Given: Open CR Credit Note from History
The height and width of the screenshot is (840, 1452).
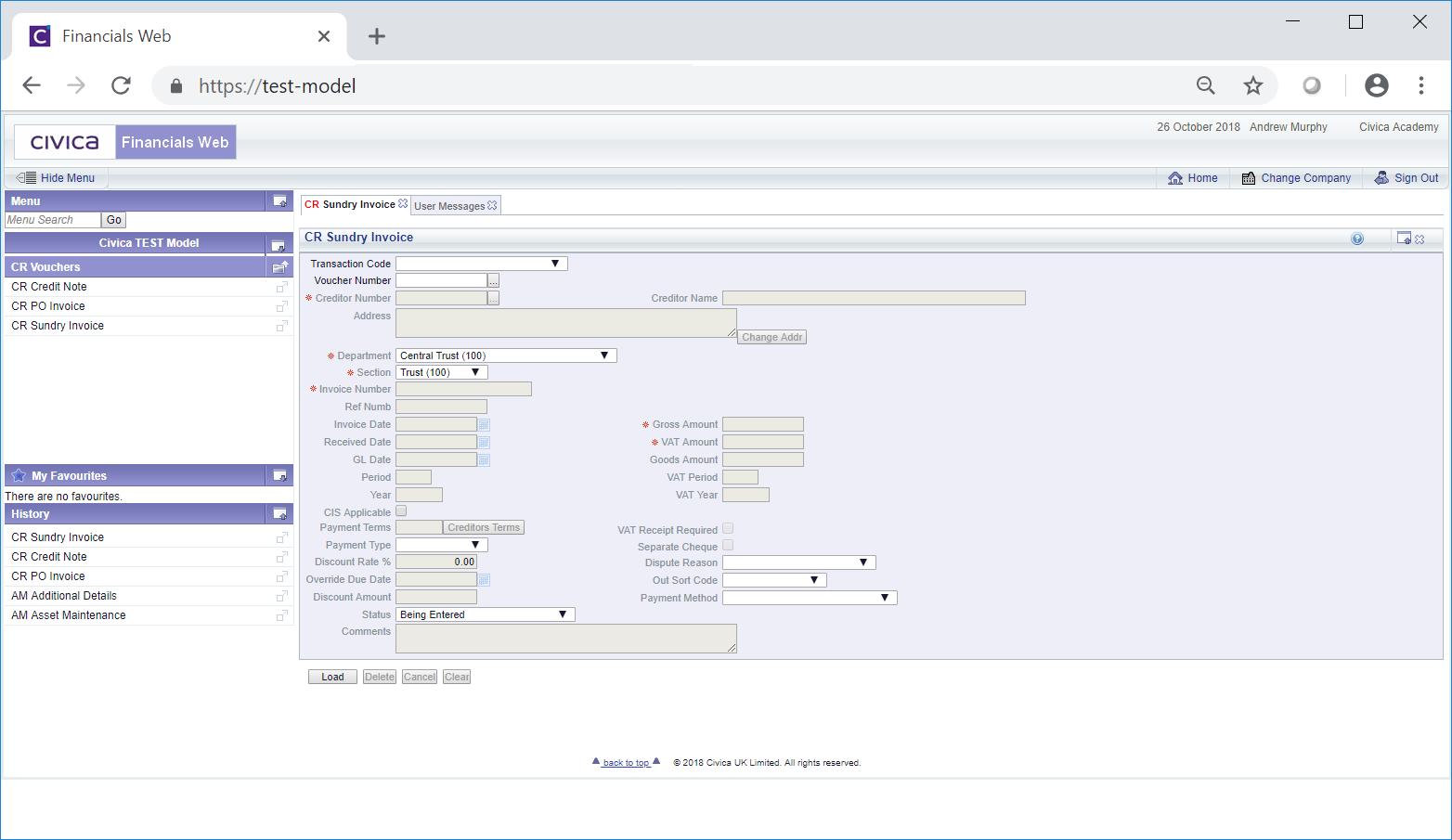Looking at the screenshot, I should point(49,557).
